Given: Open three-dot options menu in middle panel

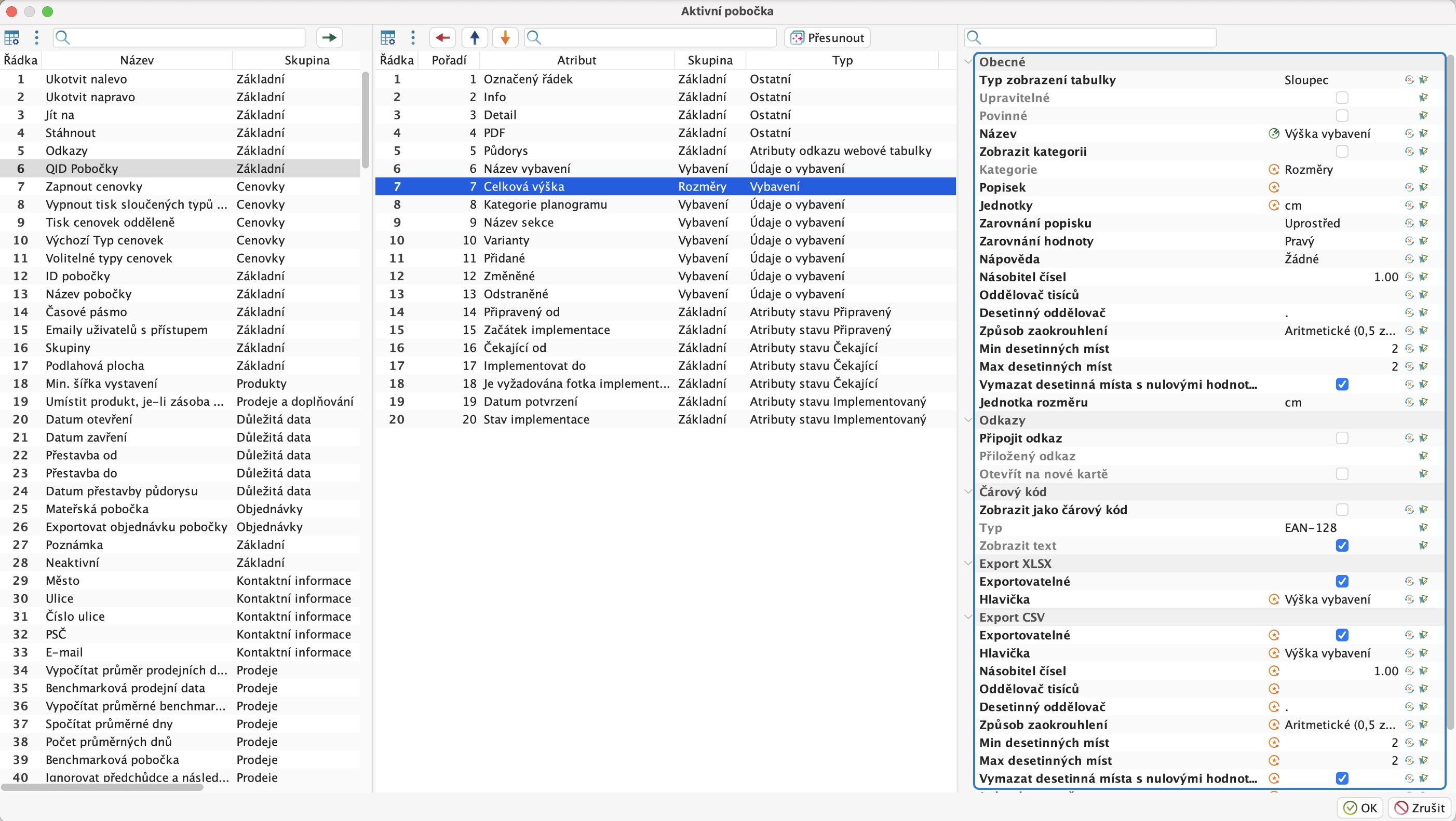Looking at the screenshot, I should pyautogui.click(x=413, y=38).
